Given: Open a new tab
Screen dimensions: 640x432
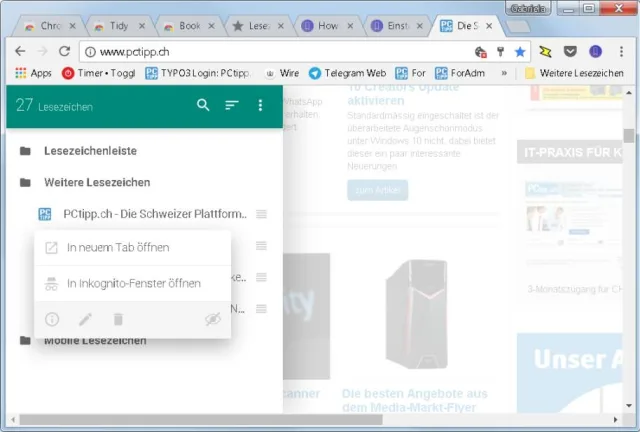Looking at the screenshot, I should (x=518, y=27).
